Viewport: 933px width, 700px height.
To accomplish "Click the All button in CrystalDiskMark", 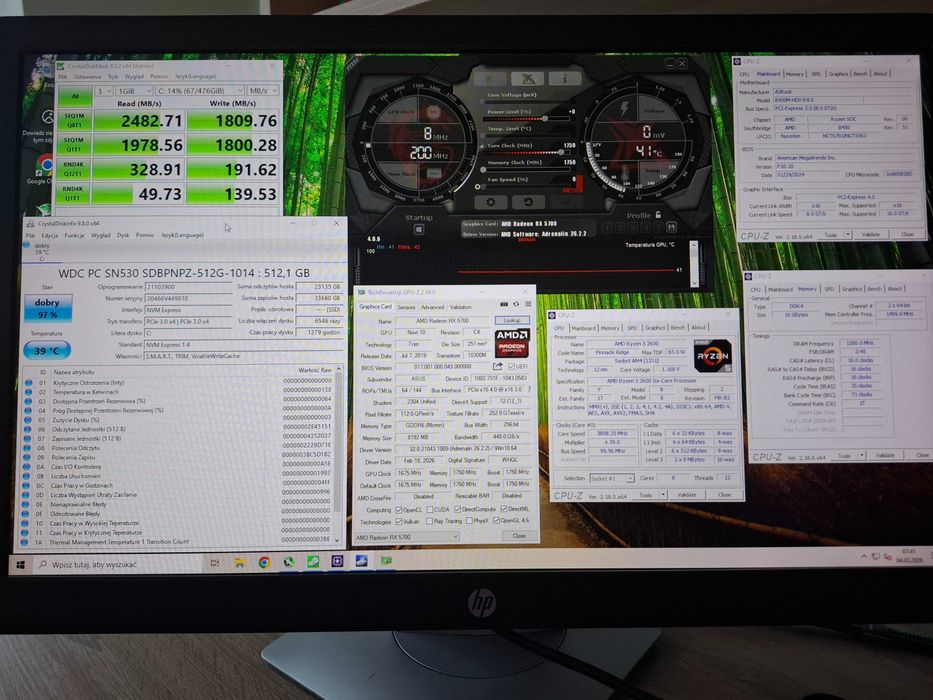I will tap(74, 96).
